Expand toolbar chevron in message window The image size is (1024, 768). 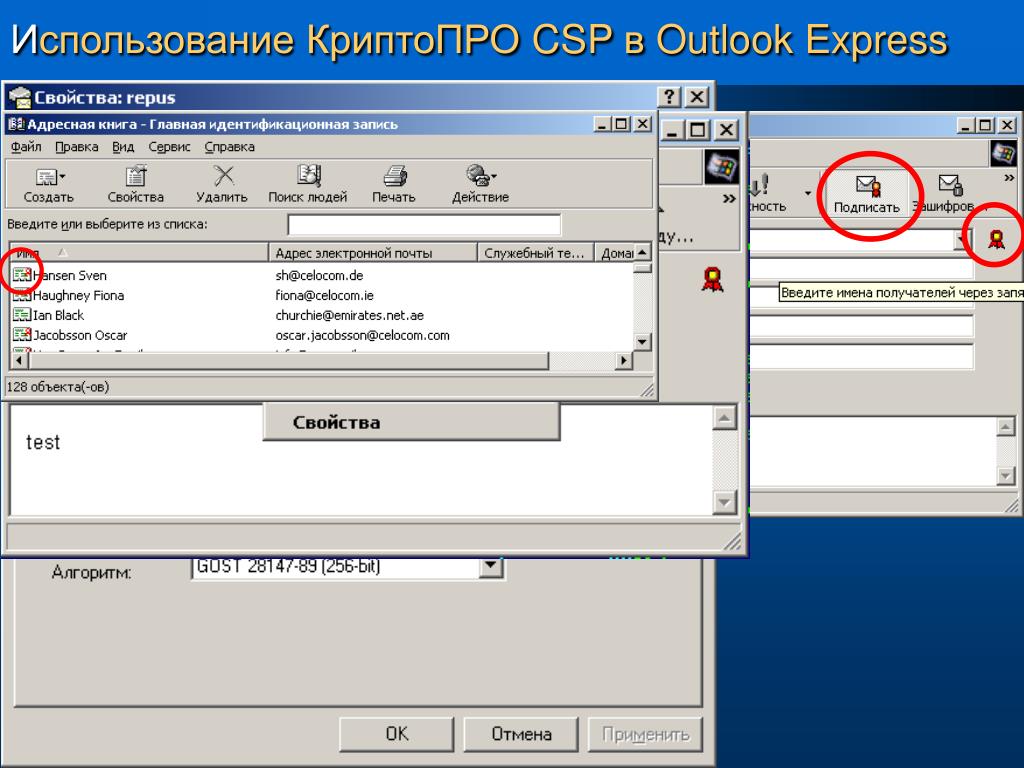(1009, 178)
